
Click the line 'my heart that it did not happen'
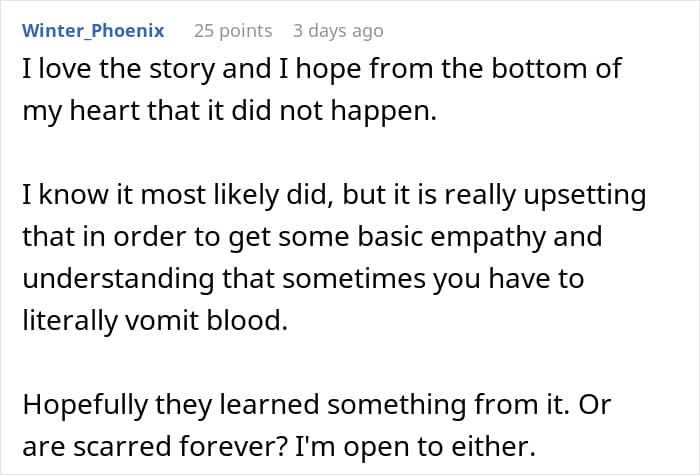230,111
